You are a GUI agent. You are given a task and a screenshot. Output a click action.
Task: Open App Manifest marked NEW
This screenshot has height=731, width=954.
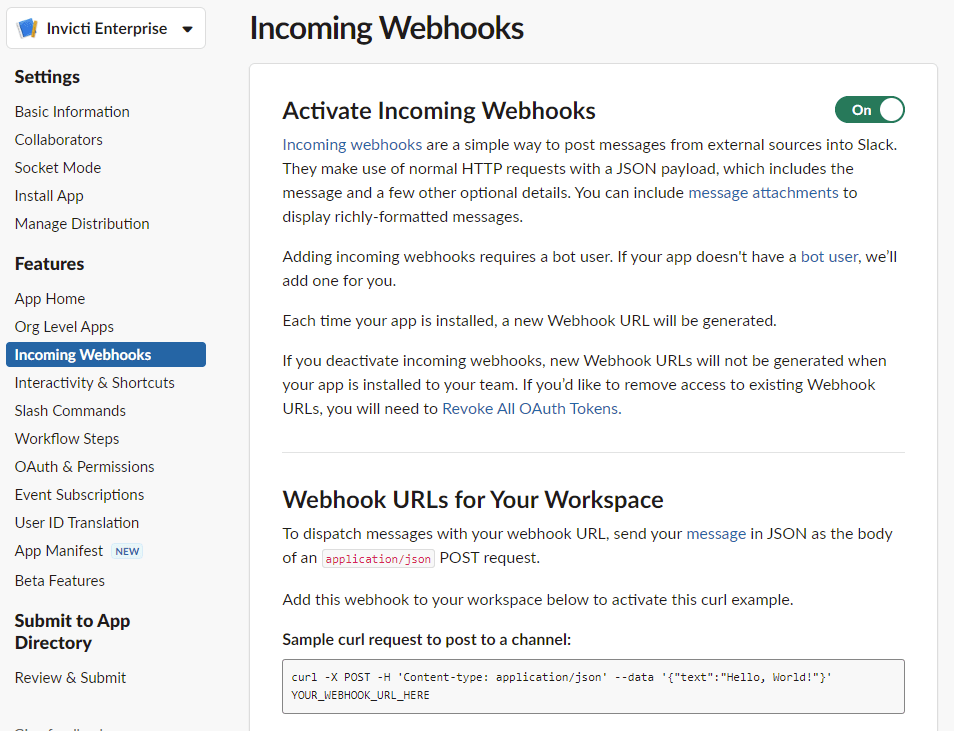(x=59, y=551)
